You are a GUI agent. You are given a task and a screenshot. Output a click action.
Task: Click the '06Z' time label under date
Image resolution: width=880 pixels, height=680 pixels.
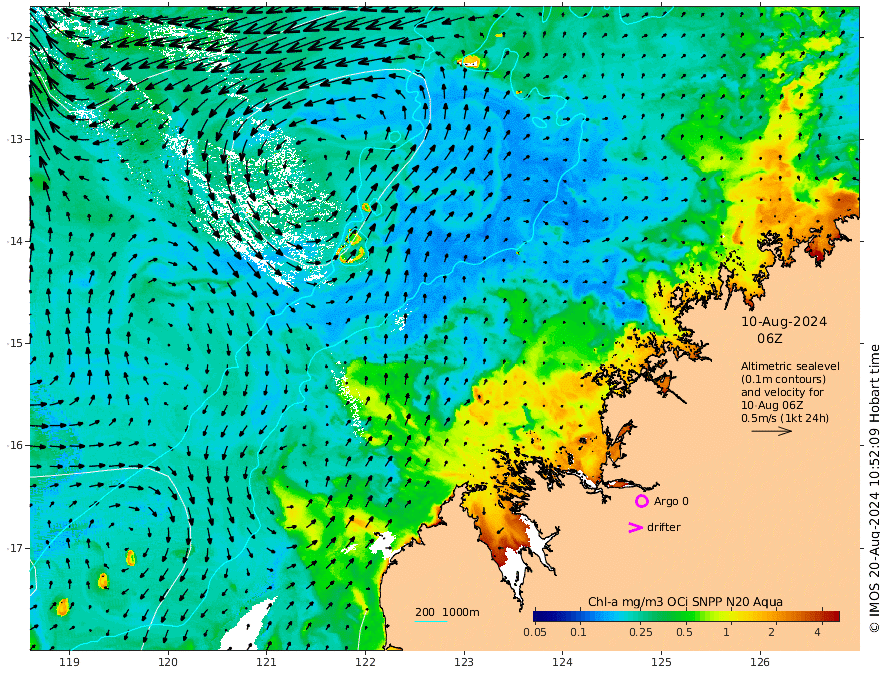[769, 338]
